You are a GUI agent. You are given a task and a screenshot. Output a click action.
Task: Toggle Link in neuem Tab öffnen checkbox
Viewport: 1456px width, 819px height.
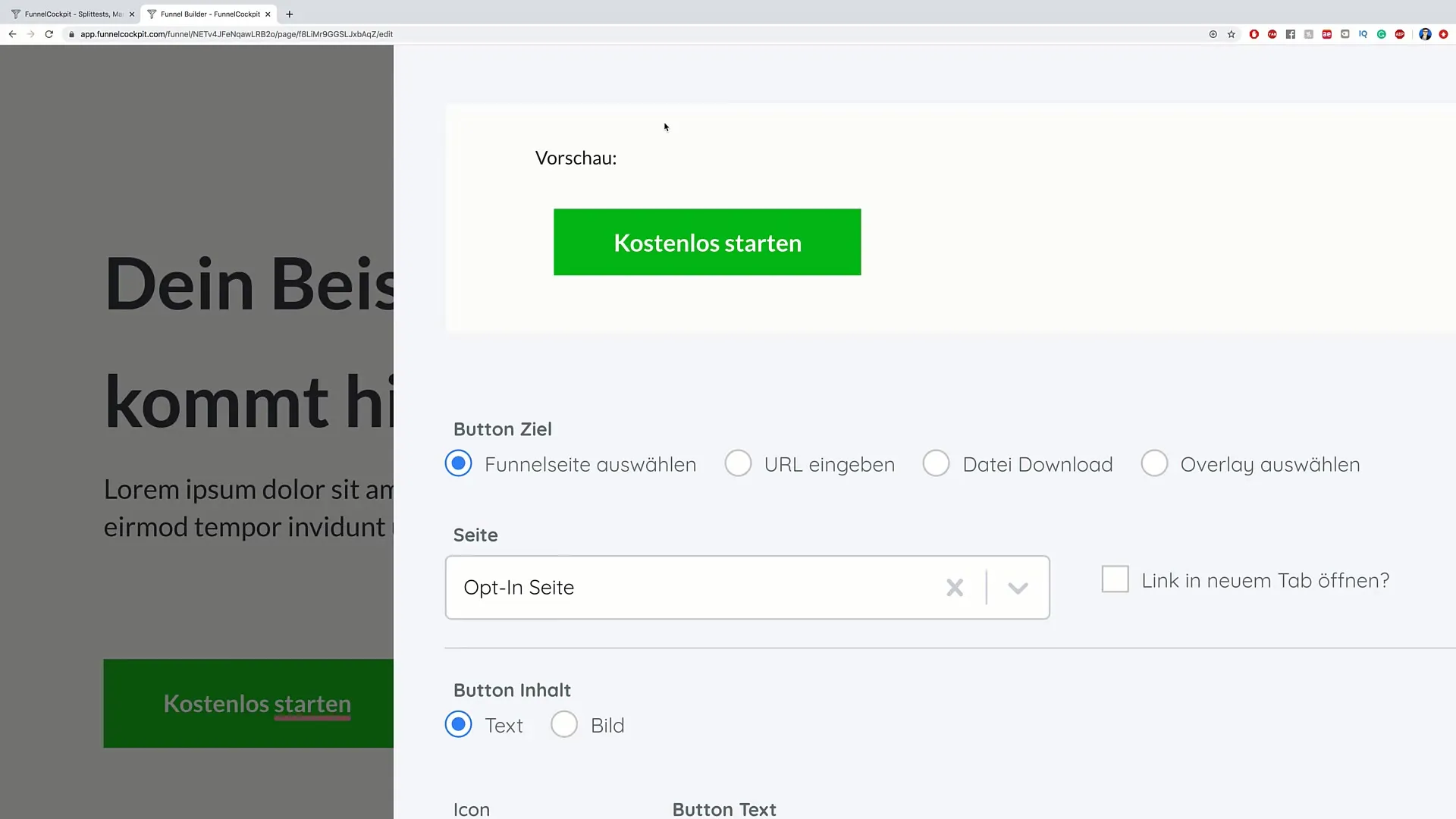click(1115, 579)
